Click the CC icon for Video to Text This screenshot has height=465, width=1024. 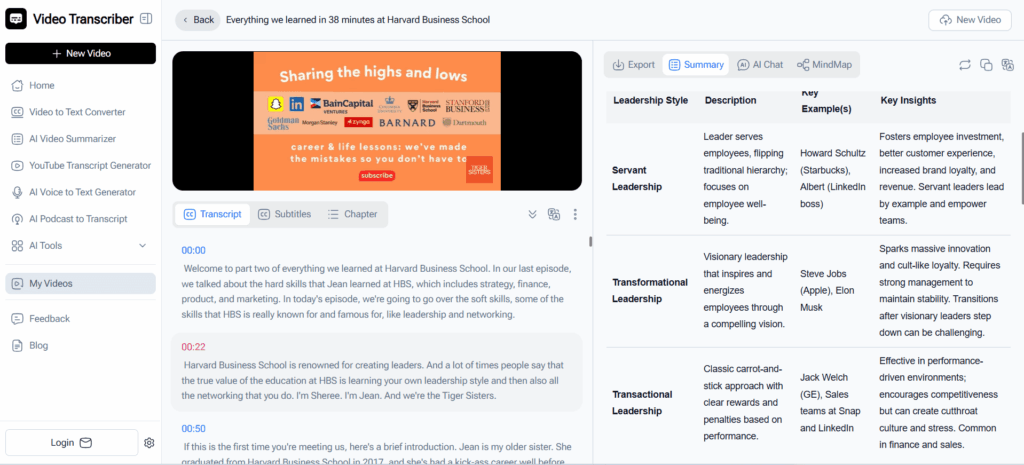18,112
